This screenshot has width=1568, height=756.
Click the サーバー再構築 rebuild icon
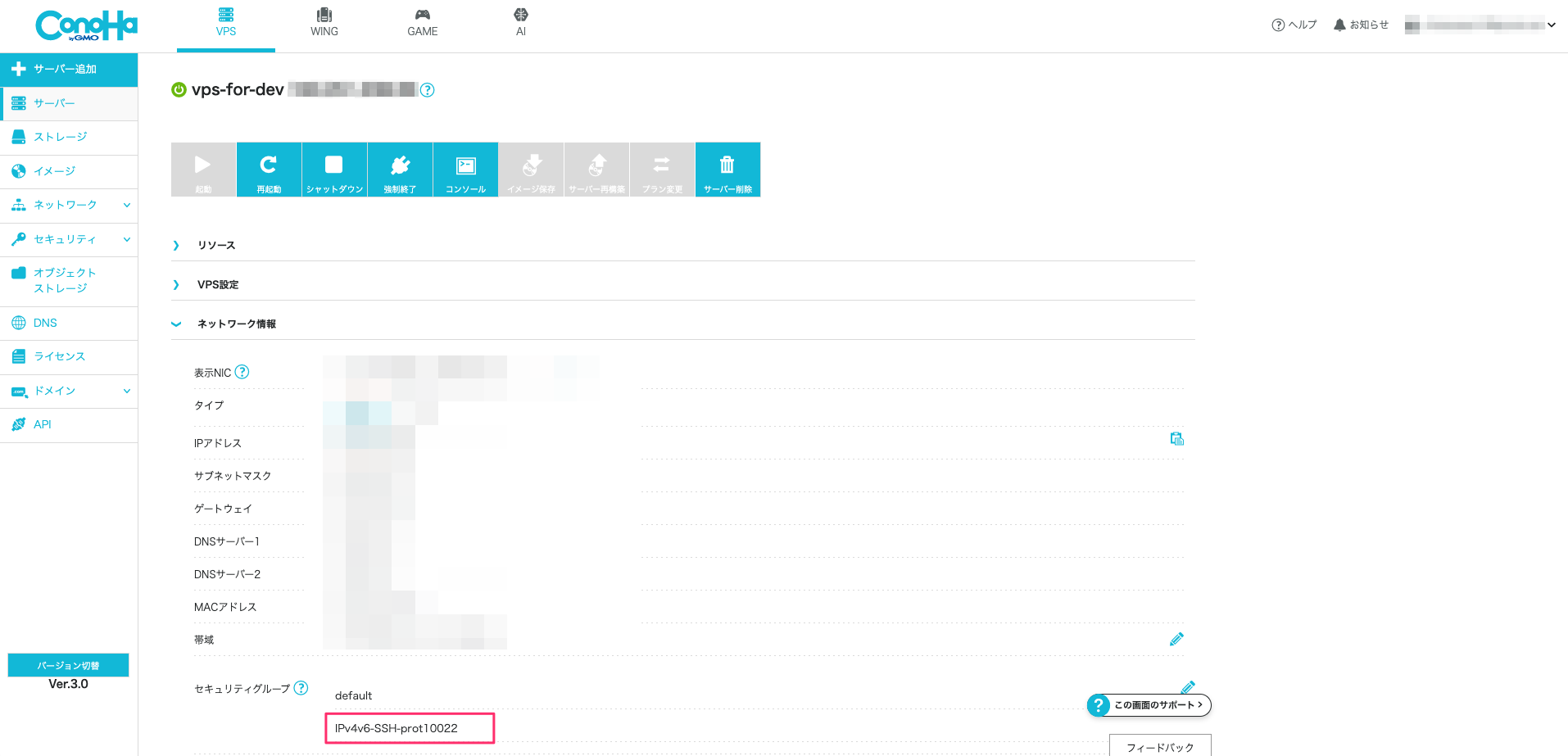[596, 170]
